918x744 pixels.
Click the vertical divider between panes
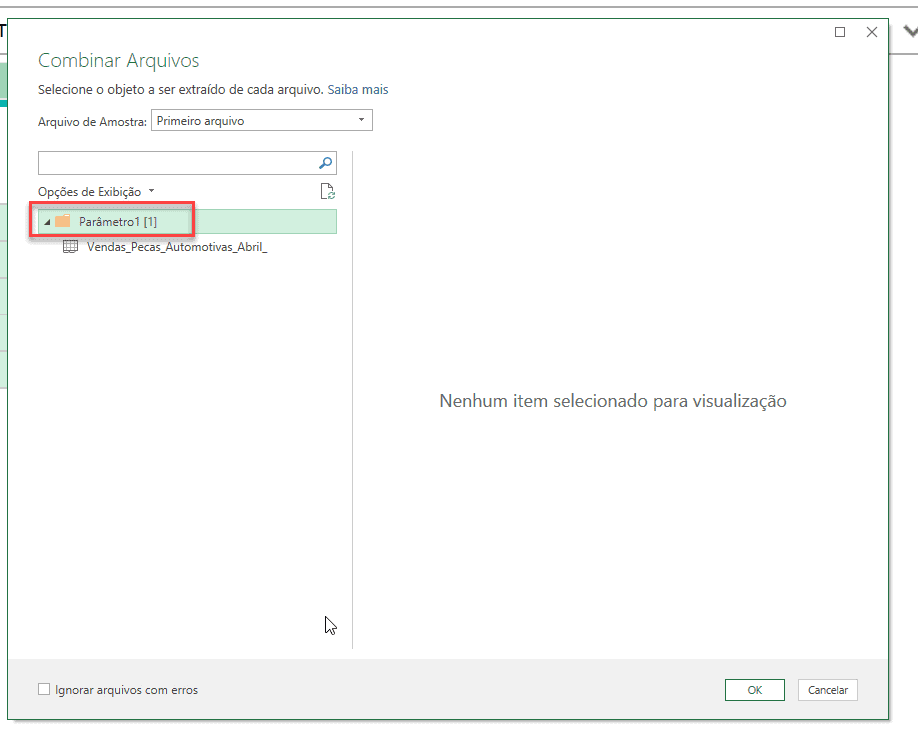(x=353, y=400)
